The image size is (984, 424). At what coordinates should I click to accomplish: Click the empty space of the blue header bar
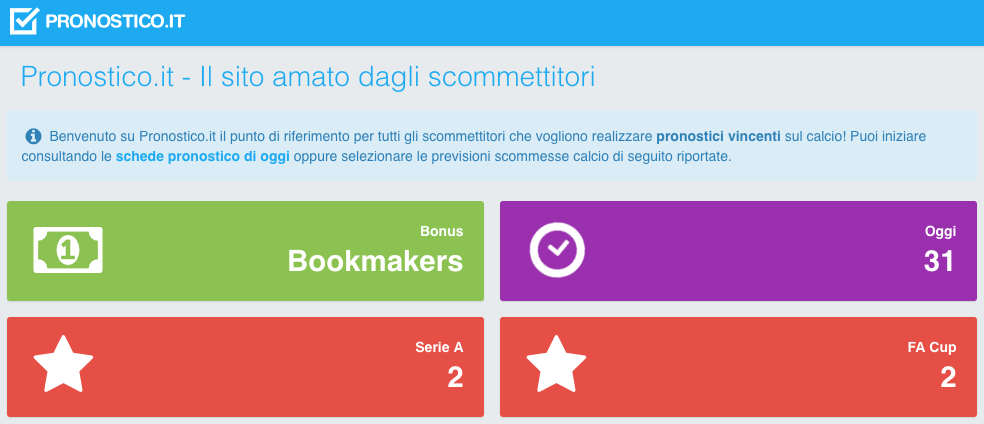pyautogui.click(x=584, y=23)
